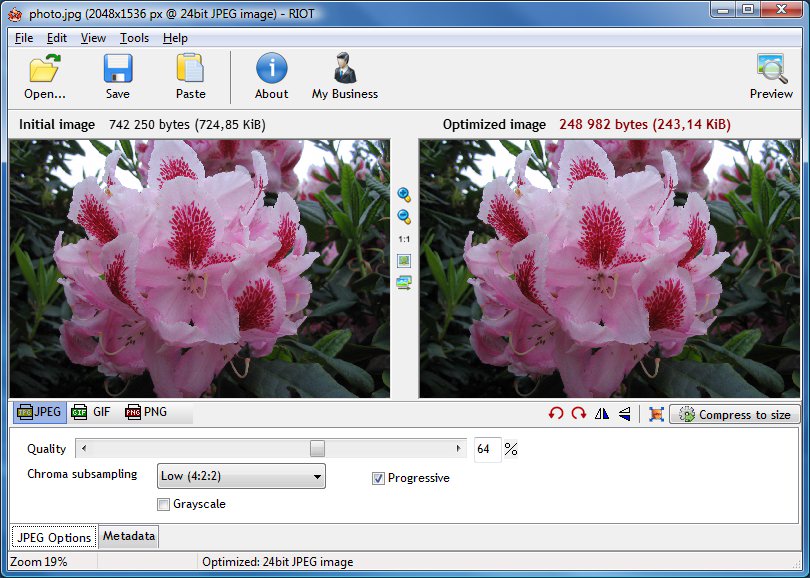Click the optimized size 248 982 bytes text
Screen dimensions: 810x578
pyautogui.click(x=645, y=124)
